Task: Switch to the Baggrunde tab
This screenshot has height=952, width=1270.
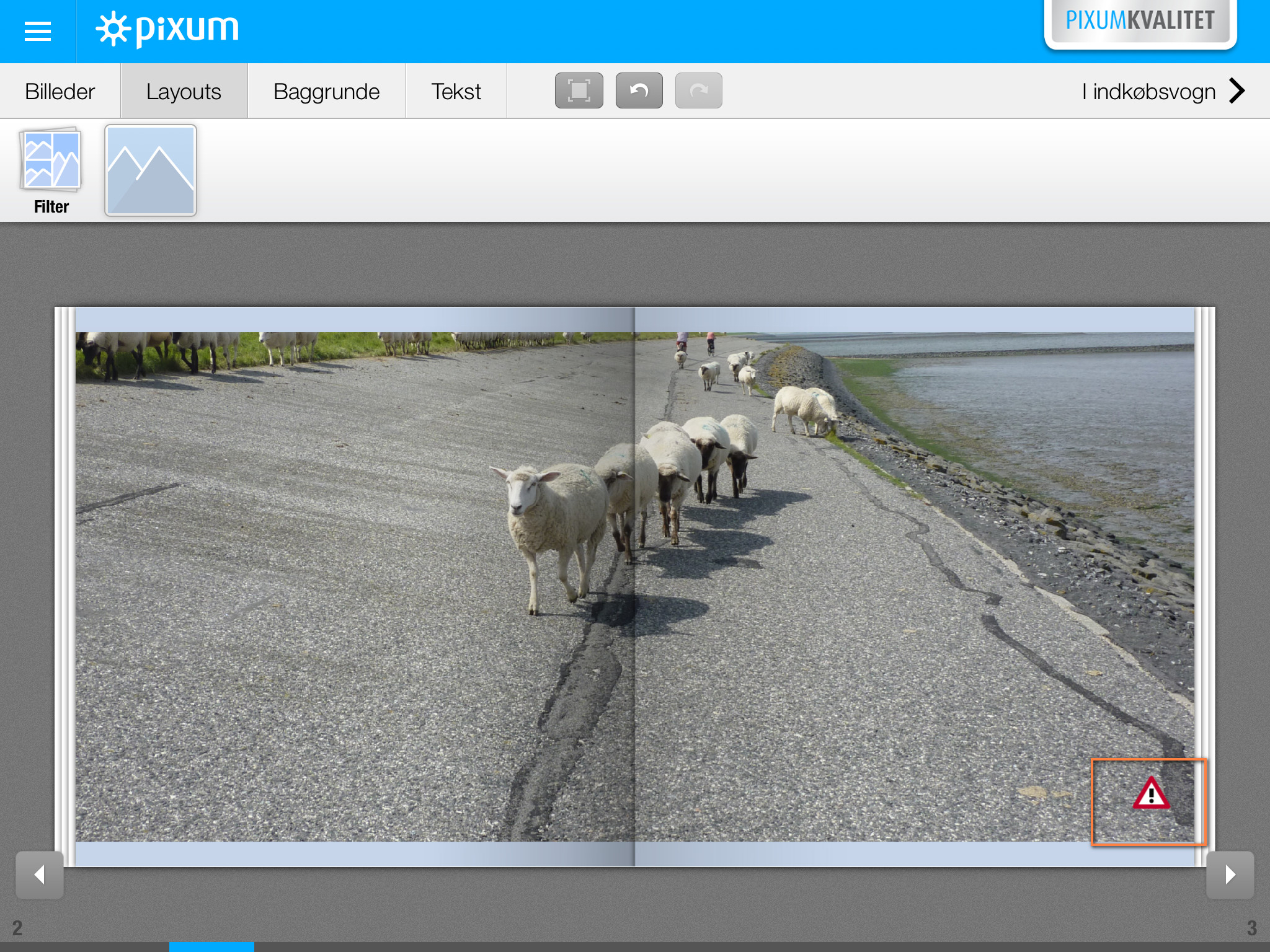Action: pyautogui.click(x=326, y=92)
